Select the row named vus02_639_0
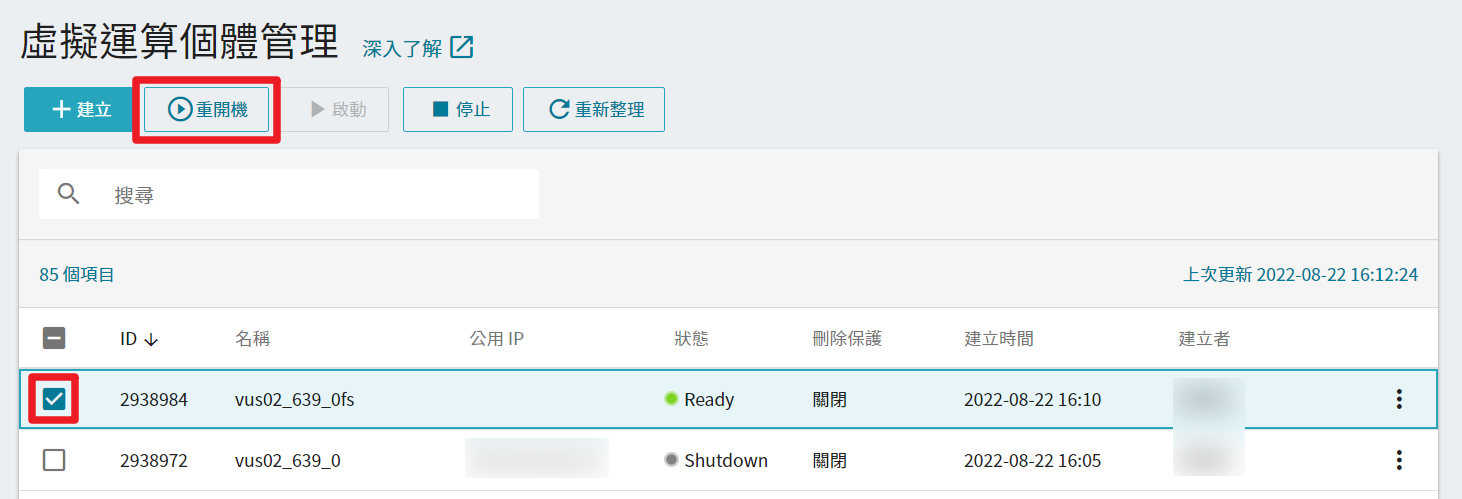 point(728,460)
